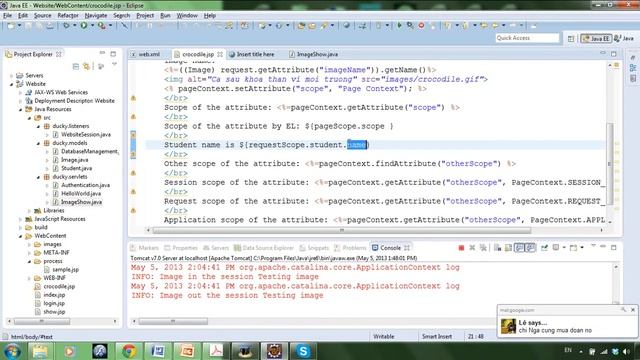Click the New file wizard toolbar icon
The image size is (640, 360).
point(11,25)
